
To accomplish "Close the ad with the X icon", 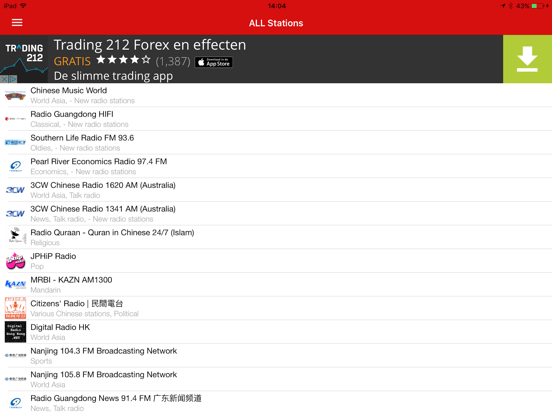I will click(4, 79).
